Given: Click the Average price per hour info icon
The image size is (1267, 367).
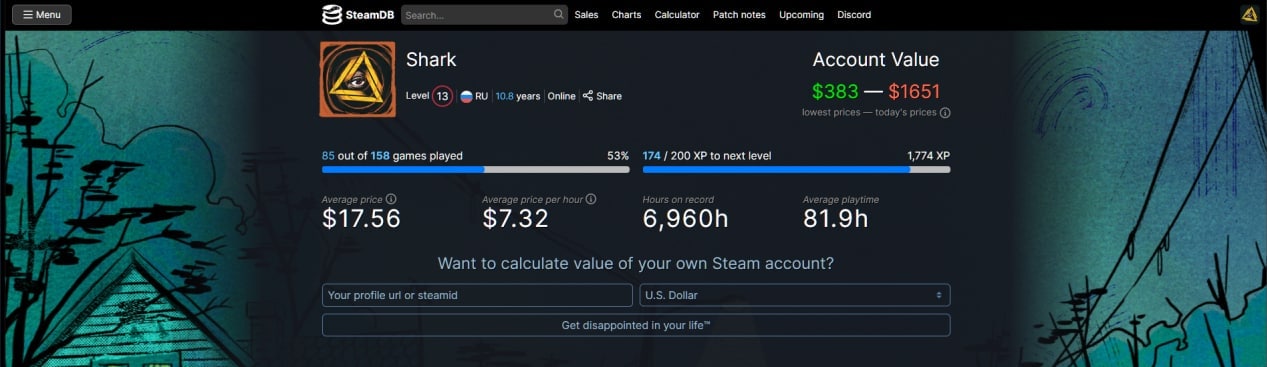Looking at the screenshot, I should point(591,199).
